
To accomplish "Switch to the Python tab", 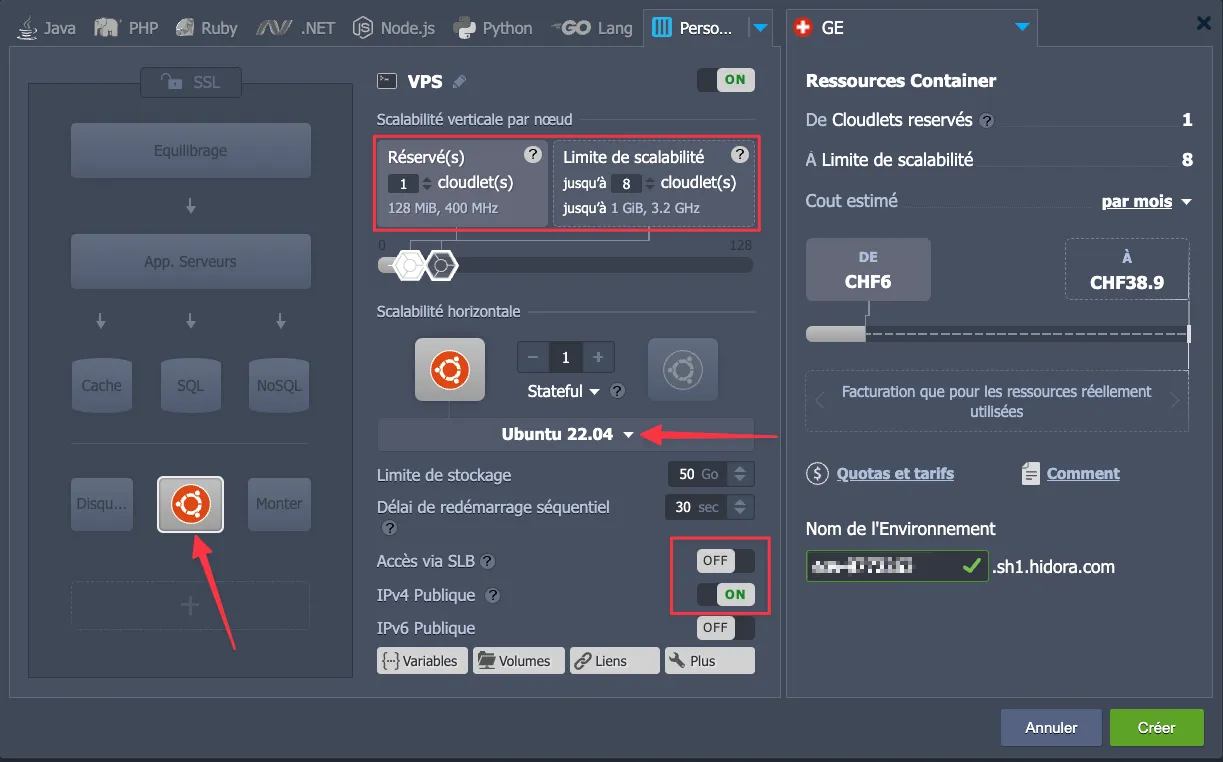I will (x=495, y=28).
